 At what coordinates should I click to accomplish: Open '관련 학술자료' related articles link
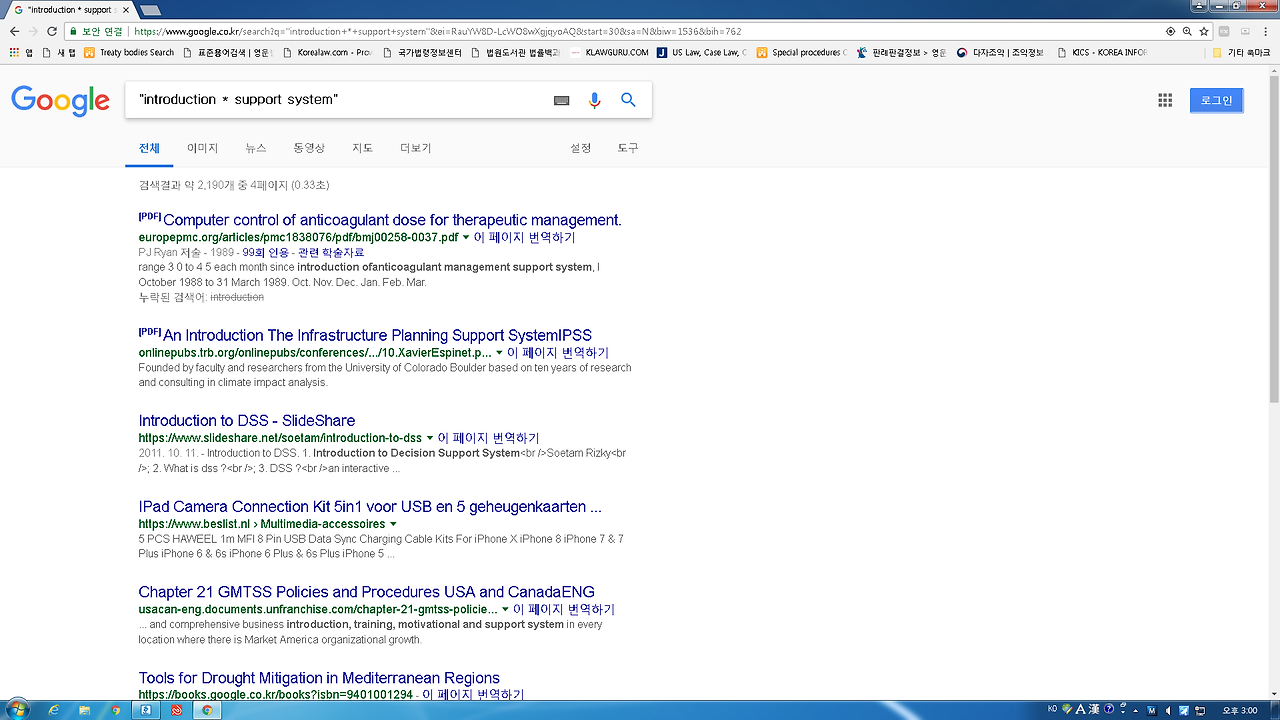[x=329, y=253]
